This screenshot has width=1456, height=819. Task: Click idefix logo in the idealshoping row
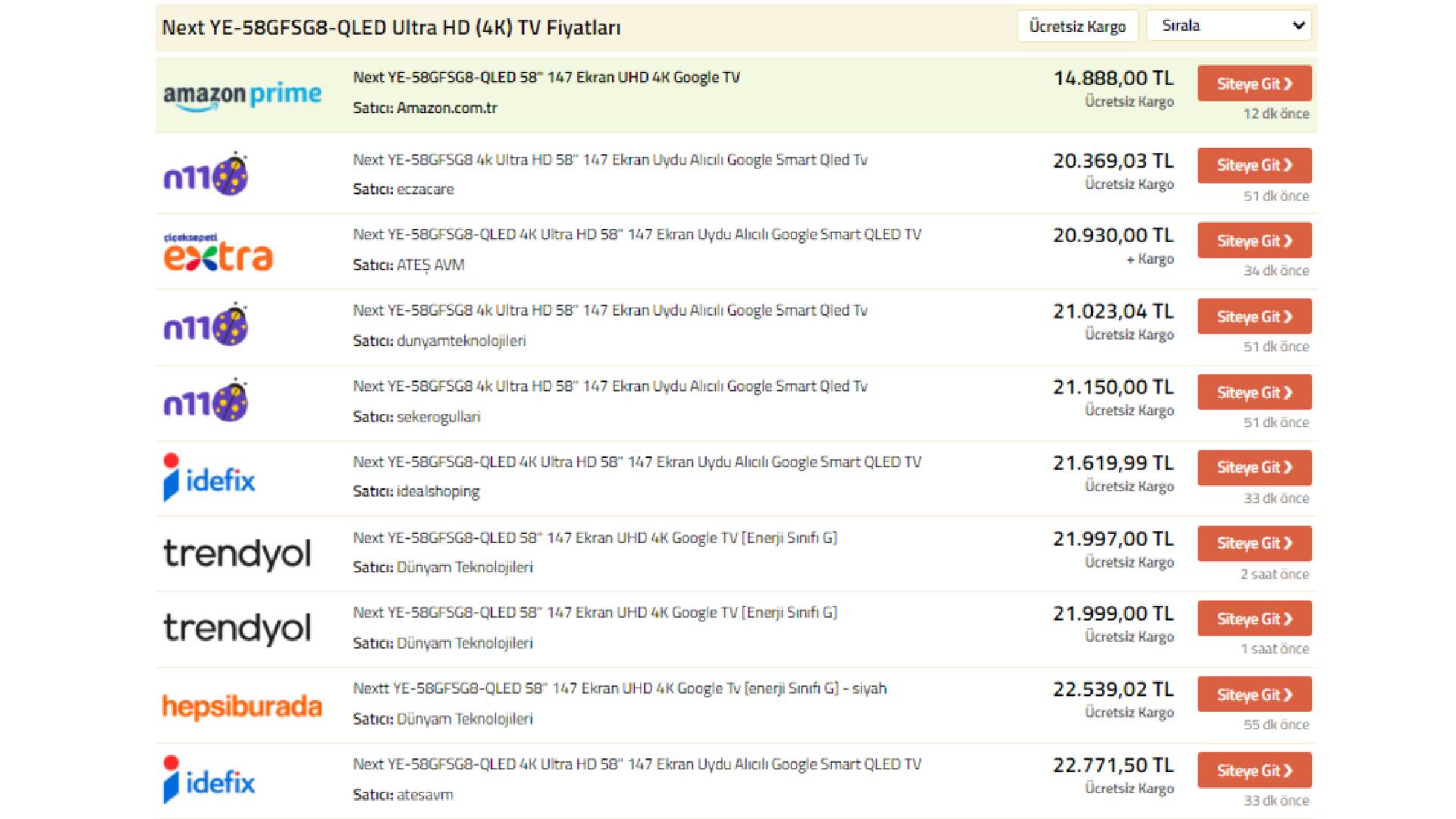[209, 478]
